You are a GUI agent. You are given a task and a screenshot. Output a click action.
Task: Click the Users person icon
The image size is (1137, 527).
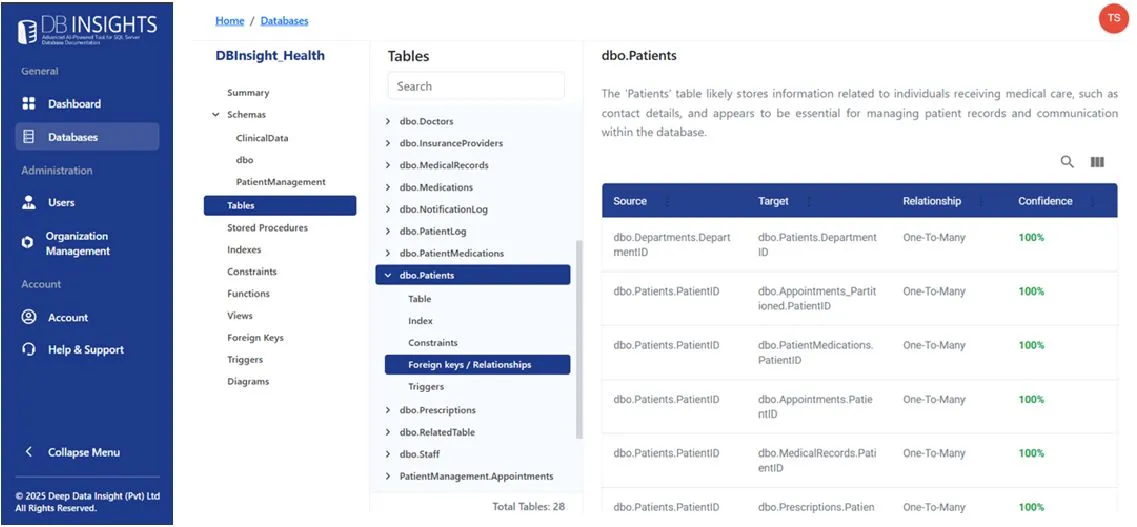click(x=28, y=202)
